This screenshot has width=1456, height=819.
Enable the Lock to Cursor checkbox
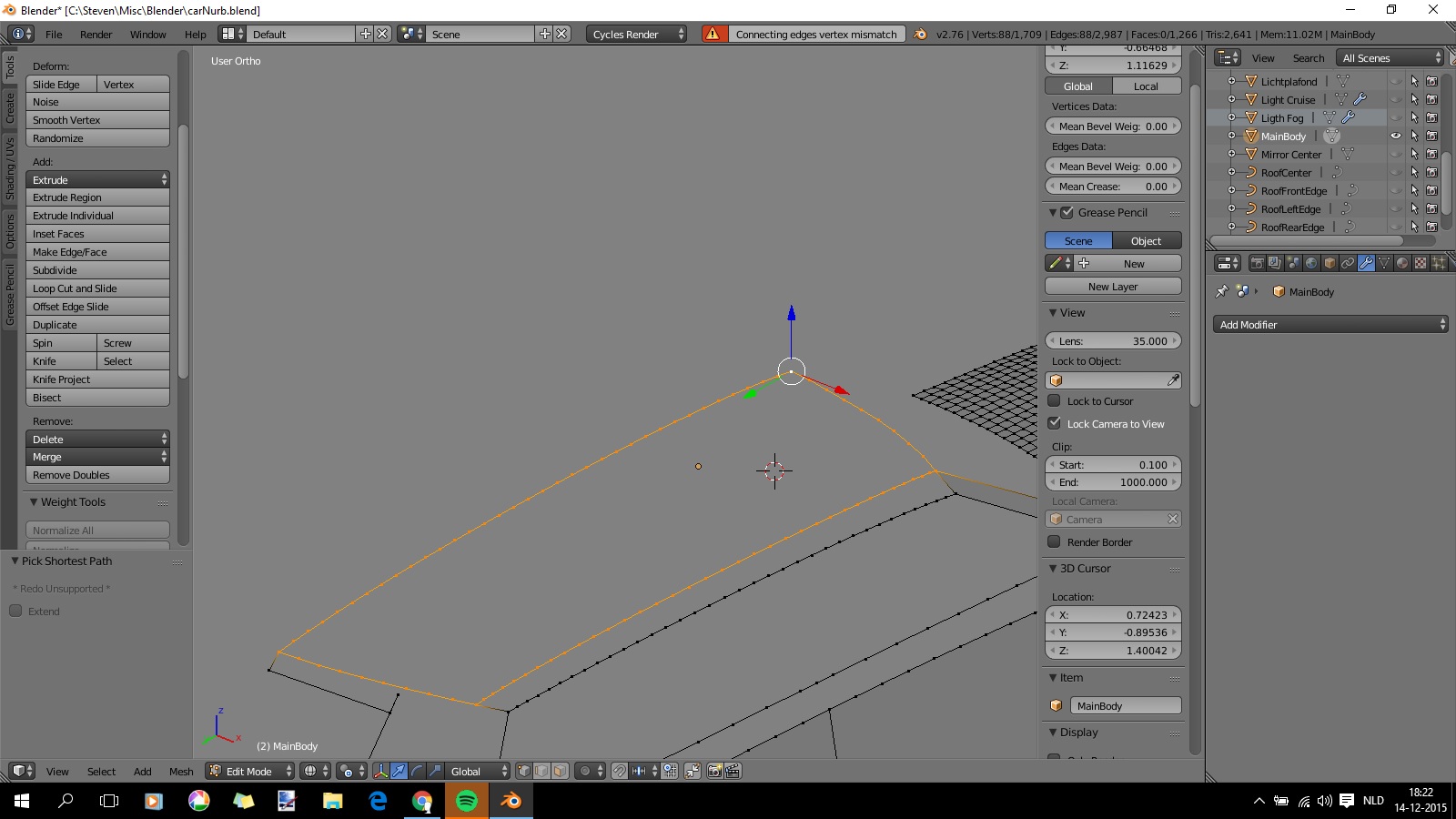(1055, 400)
